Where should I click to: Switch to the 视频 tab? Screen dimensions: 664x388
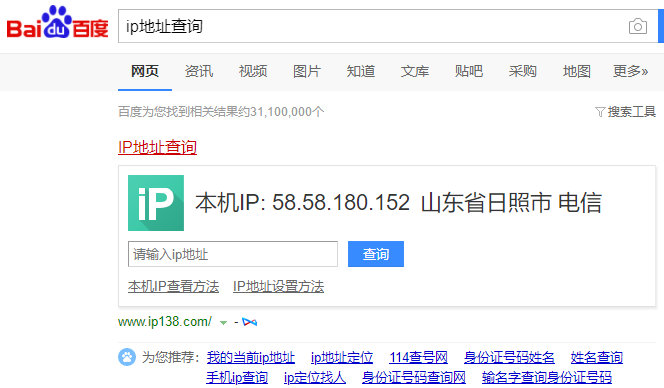point(253,71)
